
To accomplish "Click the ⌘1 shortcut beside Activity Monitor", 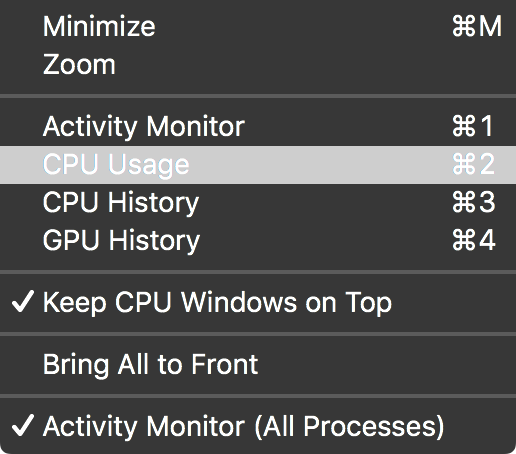I will tap(473, 126).
